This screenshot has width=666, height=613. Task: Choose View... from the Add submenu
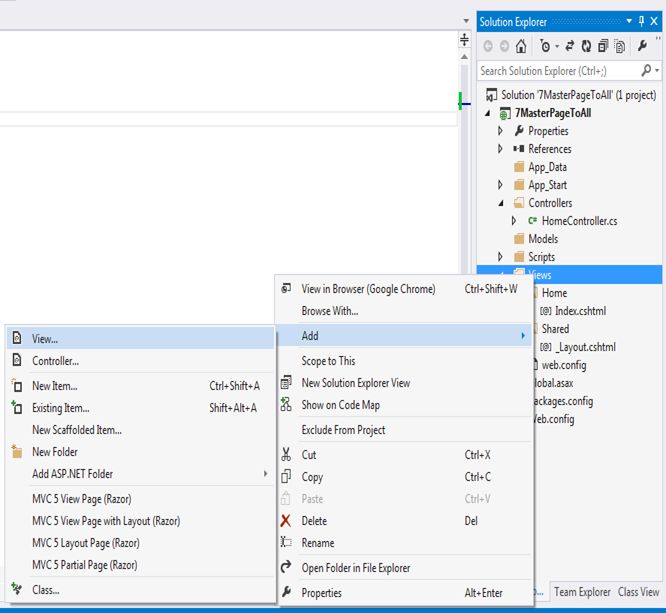pos(45,339)
